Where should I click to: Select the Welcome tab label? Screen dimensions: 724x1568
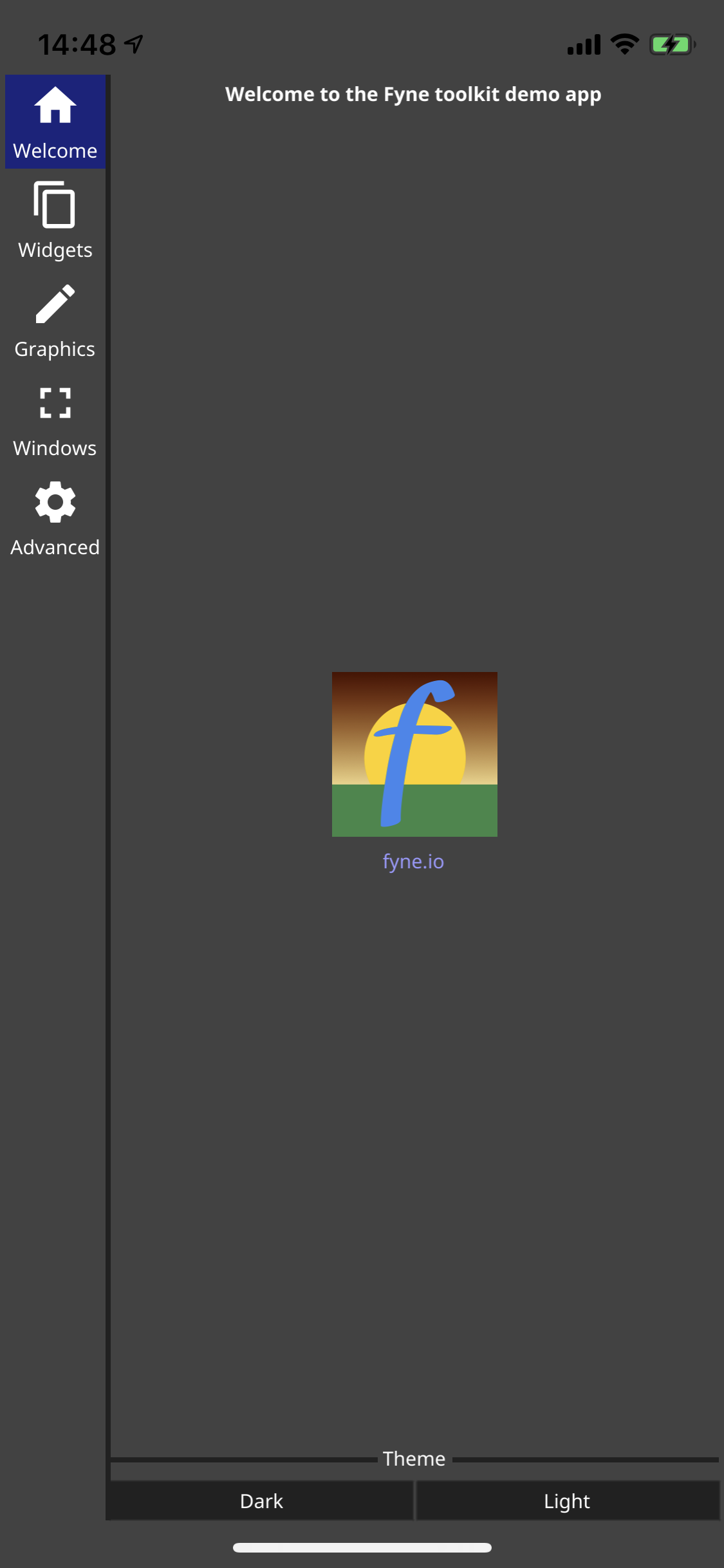click(55, 151)
